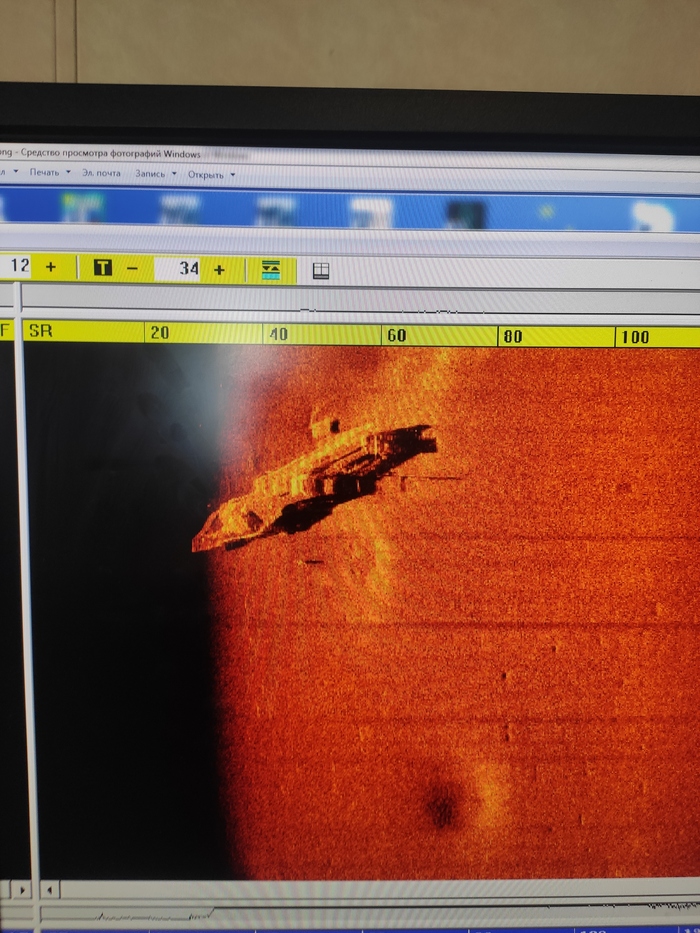Image resolution: width=700 pixels, height=933 pixels.
Task: Click the input field showing 12
Action: [18, 267]
